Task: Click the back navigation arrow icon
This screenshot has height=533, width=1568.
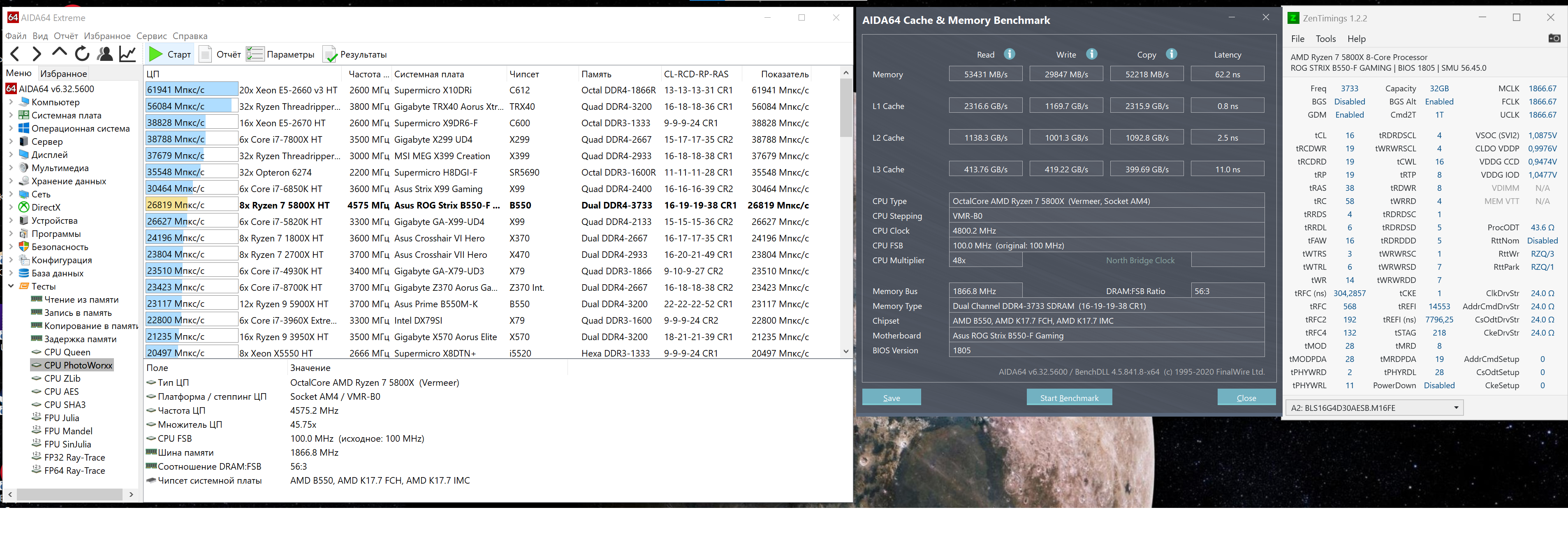Action: [15, 54]
